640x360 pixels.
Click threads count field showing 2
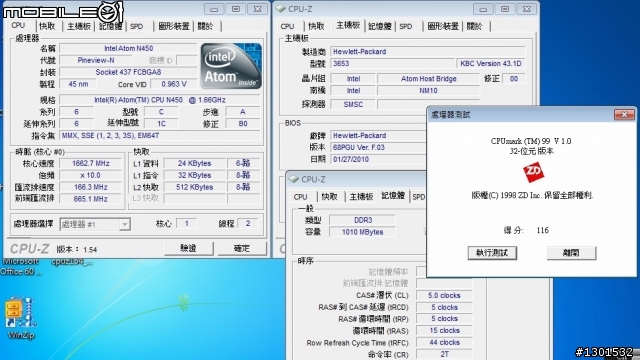248,223
